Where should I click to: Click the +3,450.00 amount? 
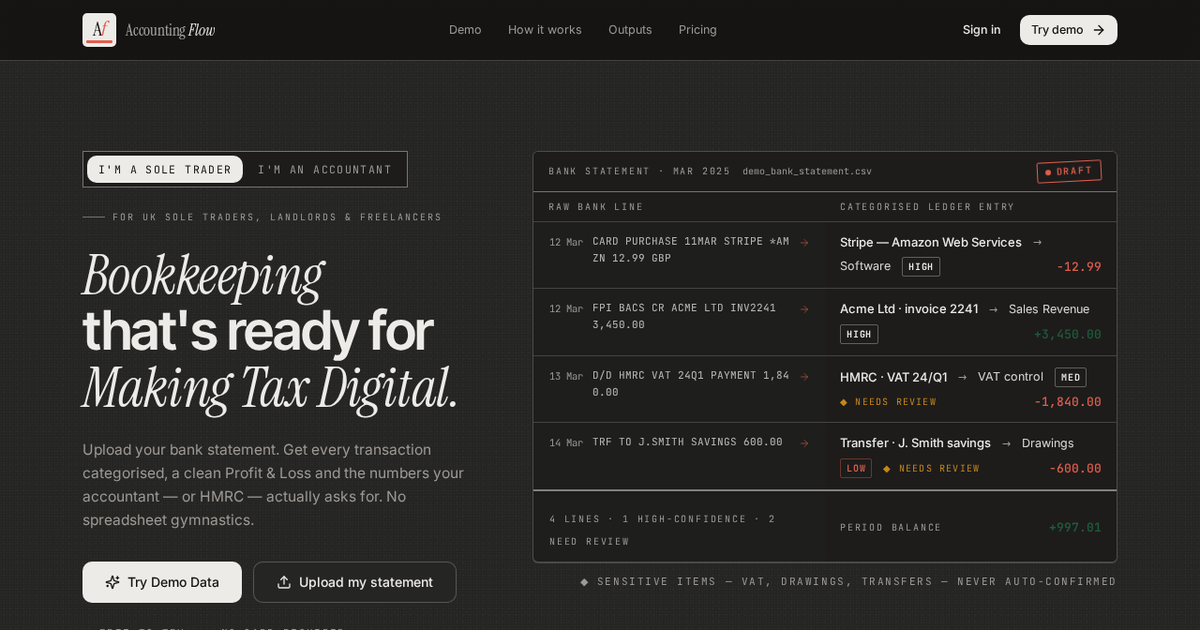click(1067, 334)
